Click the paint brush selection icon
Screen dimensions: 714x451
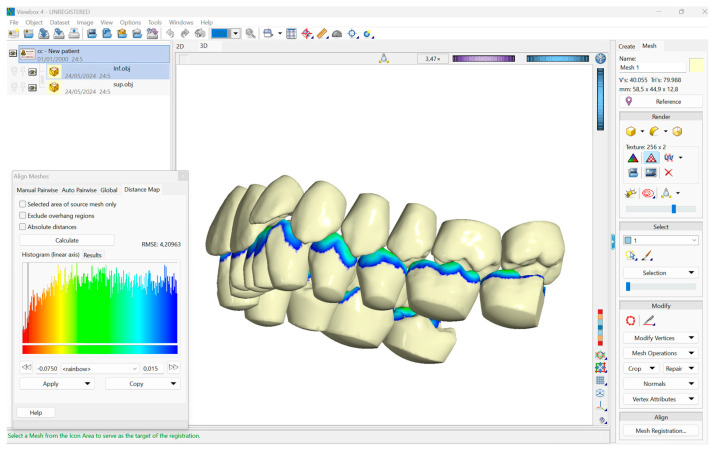click(647, 256)
